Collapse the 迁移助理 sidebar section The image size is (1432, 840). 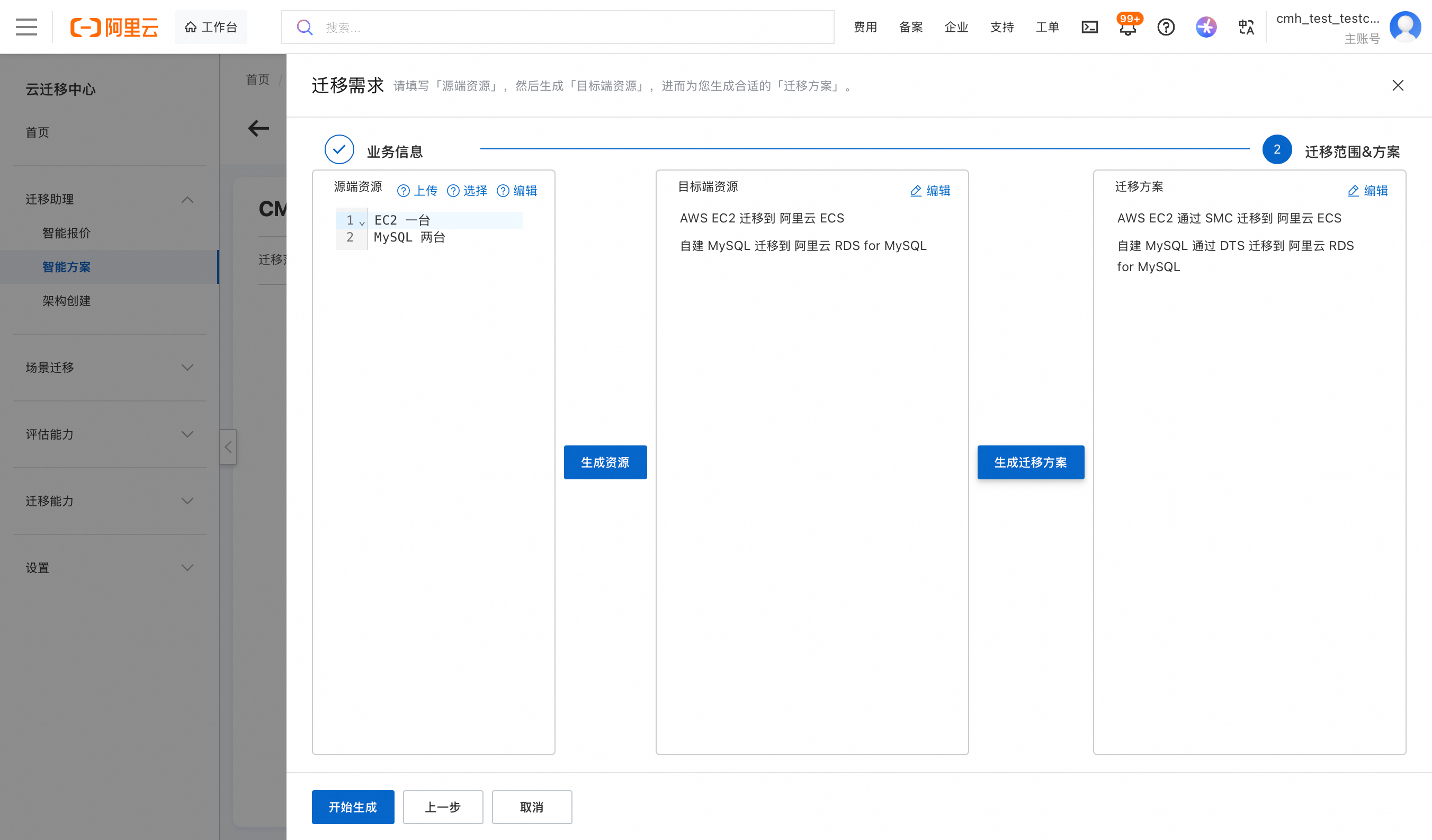pos(187,200)
